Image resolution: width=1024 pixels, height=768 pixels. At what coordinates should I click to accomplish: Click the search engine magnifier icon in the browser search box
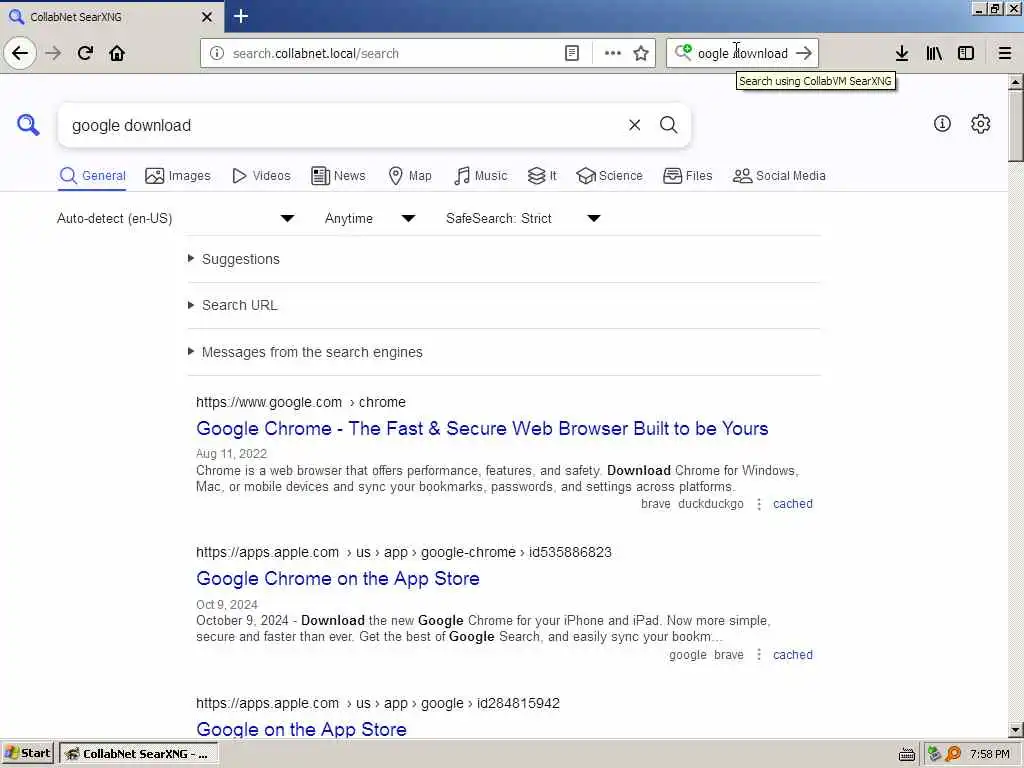(683, 52)
